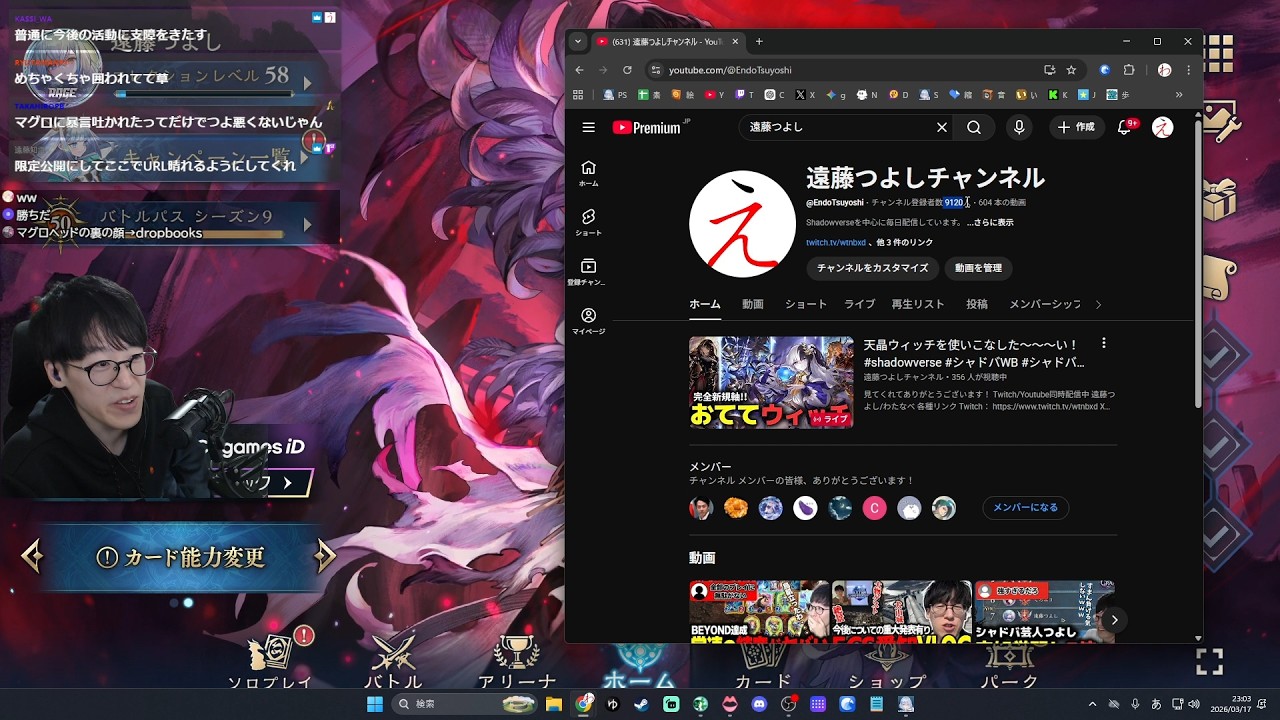Click the チャンネルをカスタマイズ button
This screenshot has width=1280, height=720.
[872, 268]
